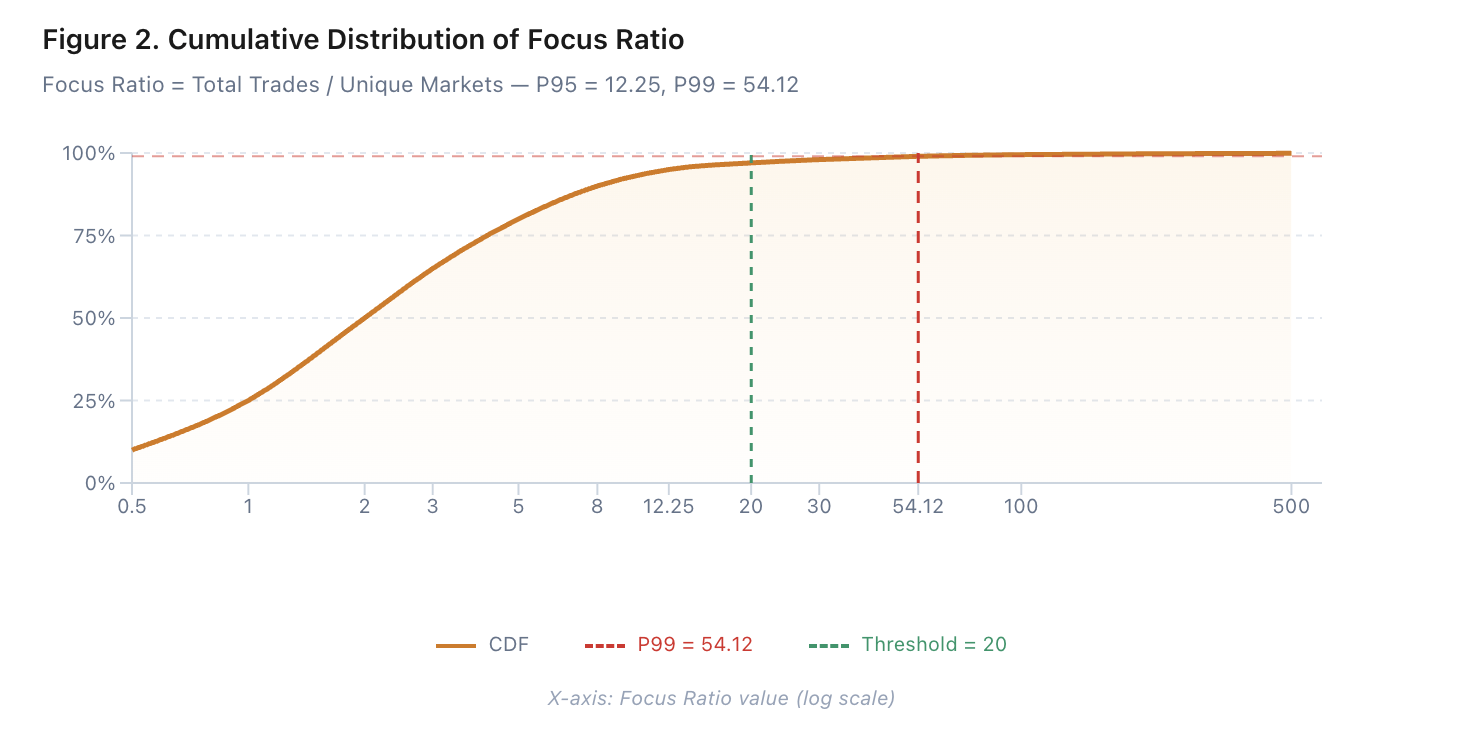The height and width of the screenshot is (752, 1464).
Task: Click the red dashed P99 vertical line
Action: coord(917,330)
